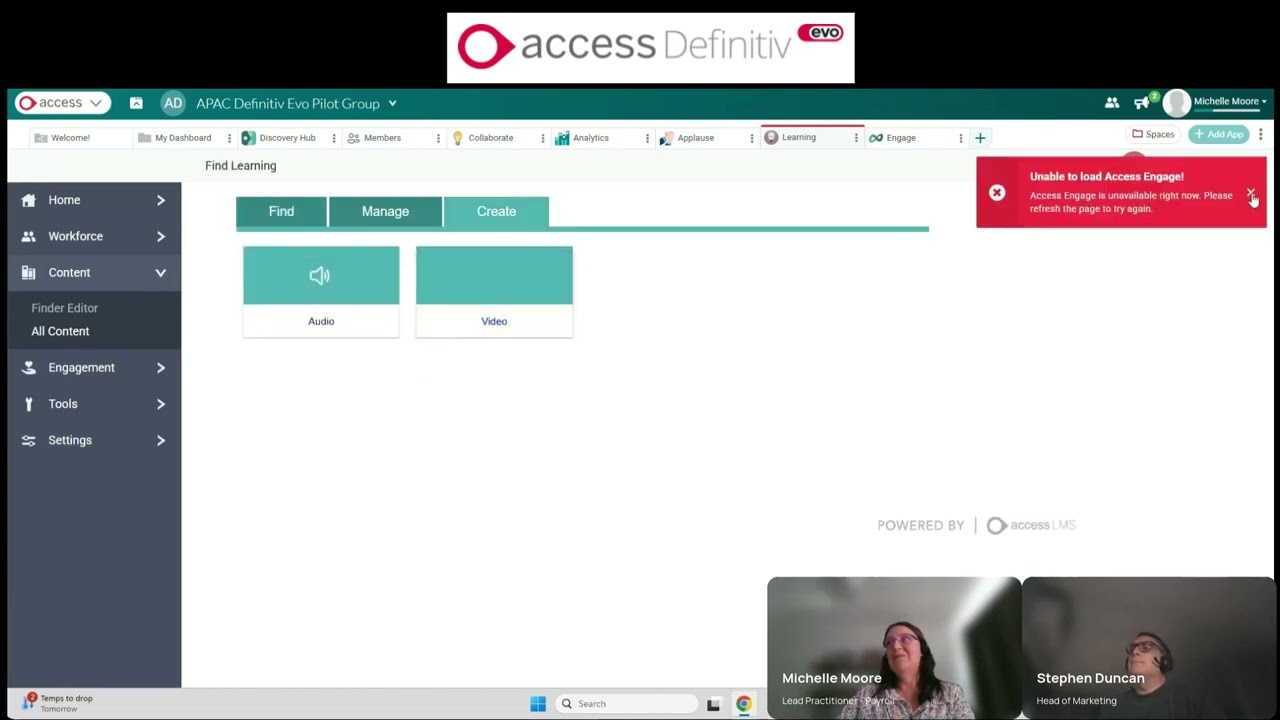
Task: Open Finder Editor under Content
Action: pyautogui.click(x=64, y=308)
